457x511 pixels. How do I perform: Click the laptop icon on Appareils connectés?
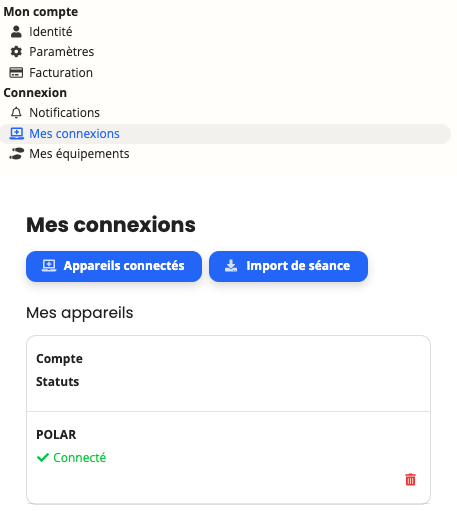[x=49, y=266]
